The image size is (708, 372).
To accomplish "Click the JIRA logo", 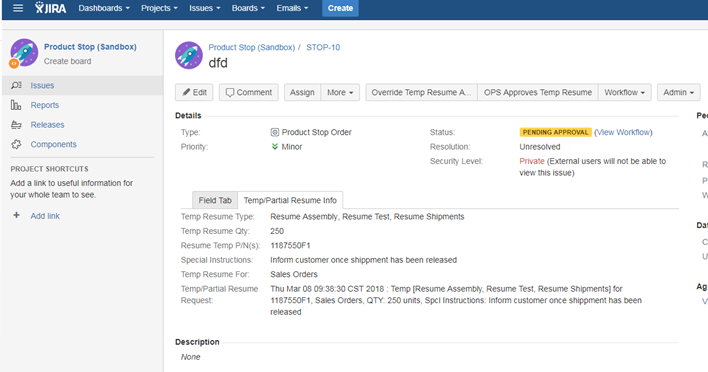I will [51, 8].
